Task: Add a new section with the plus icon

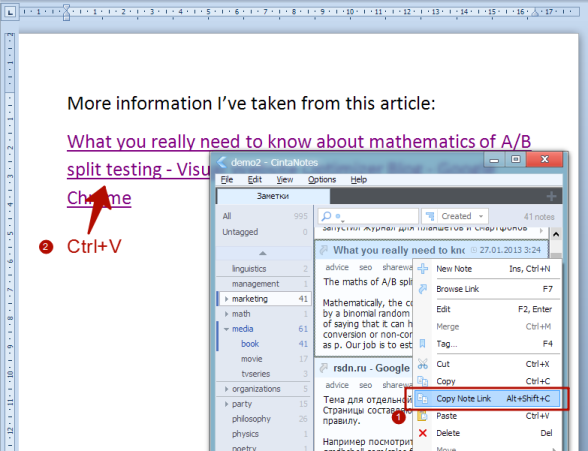Action: [551, 196]
